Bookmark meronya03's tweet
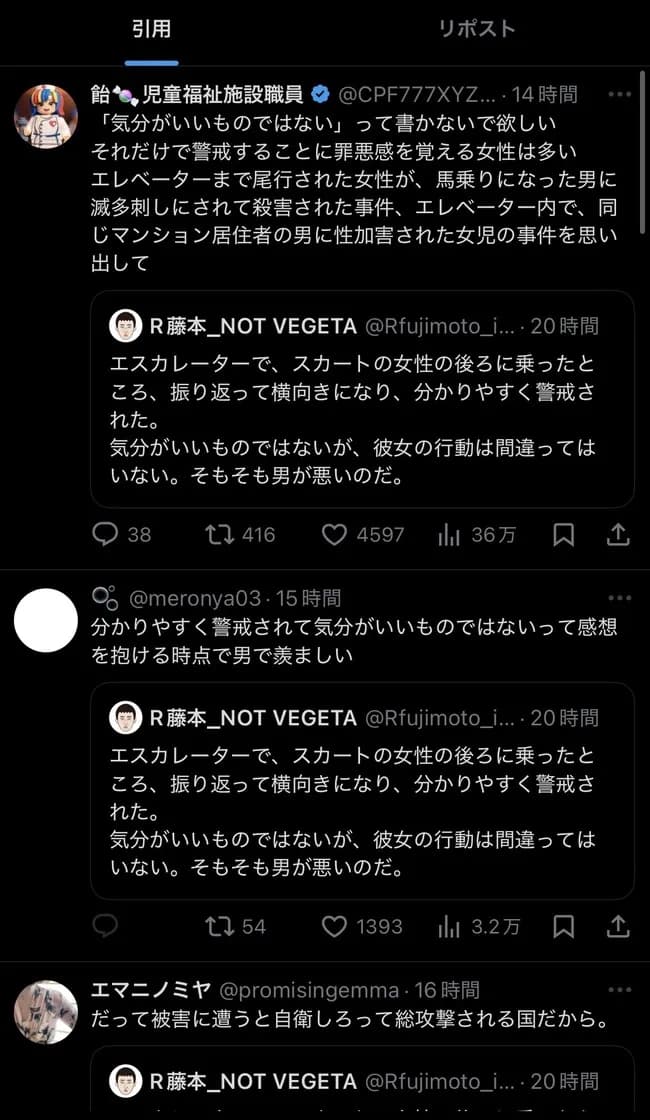650x1120 pixels. [x=562, y=926]
